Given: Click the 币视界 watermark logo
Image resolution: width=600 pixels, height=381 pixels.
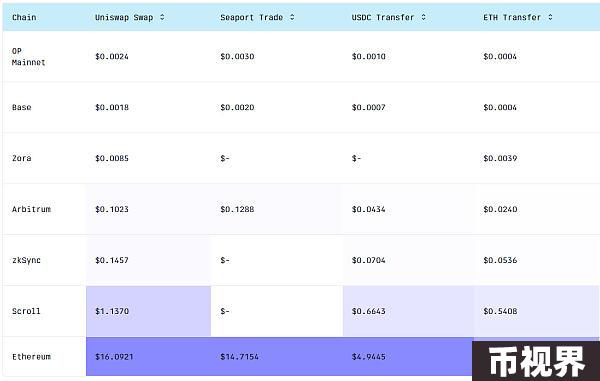Looking at the screenshot, I should 536,361.
